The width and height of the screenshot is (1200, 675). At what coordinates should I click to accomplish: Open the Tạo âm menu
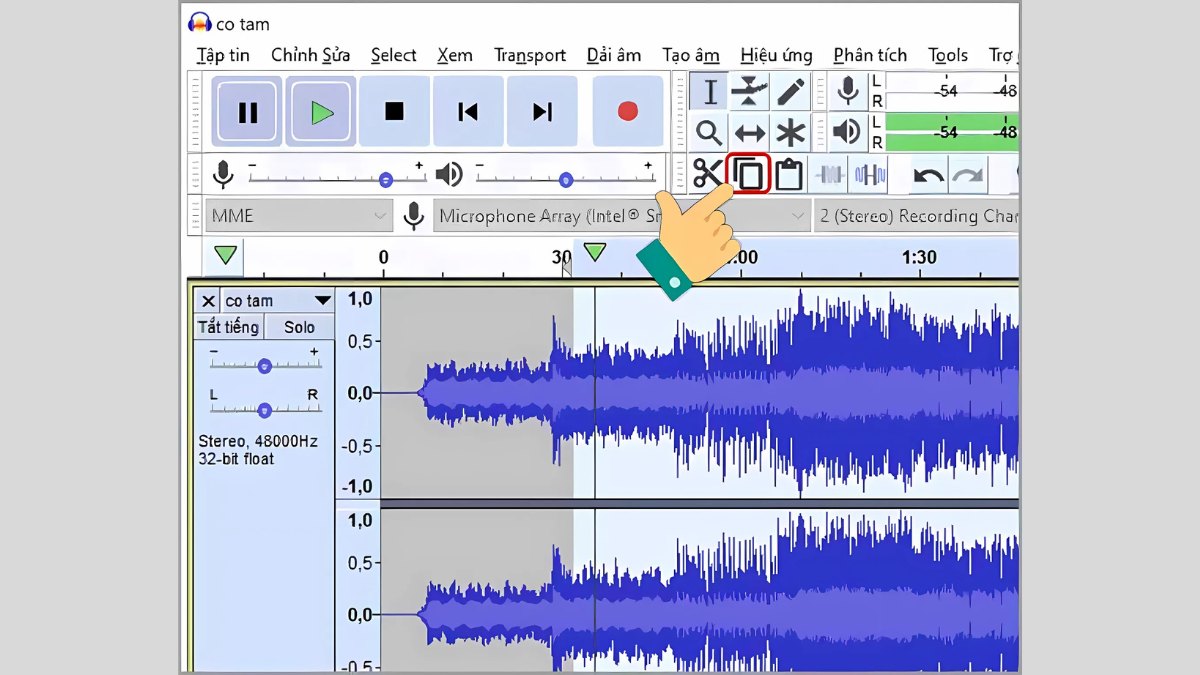691,55
